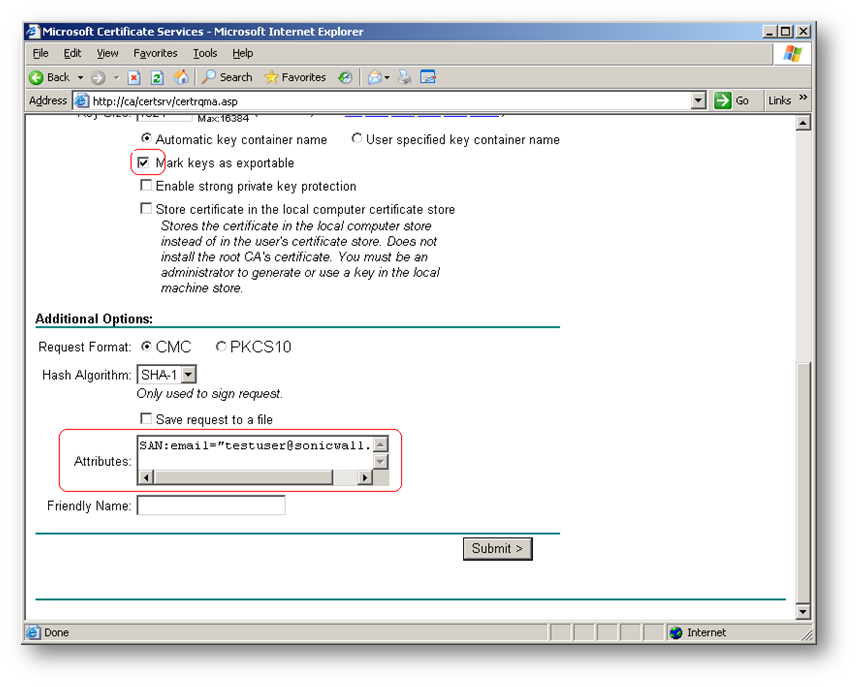Image resolution: width=859 pixels, height=687 pixels.
Task: Go to the Home page icon
Action: click(181, 77)
